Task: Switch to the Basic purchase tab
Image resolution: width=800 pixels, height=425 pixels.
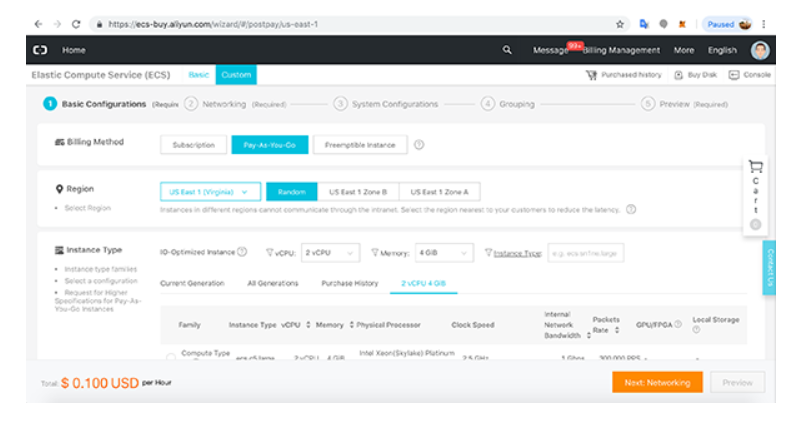Action: (x=198, y=74)
